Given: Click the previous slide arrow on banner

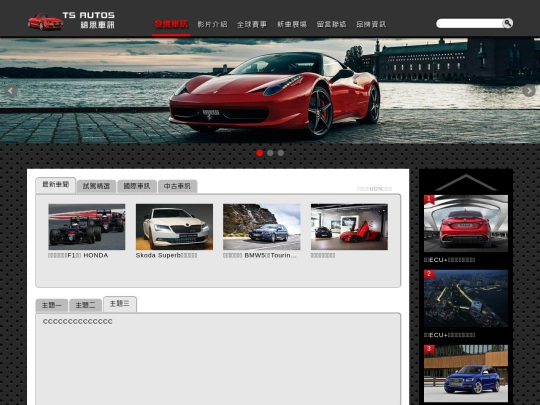Looking at the screenshot, I should 11,91.
